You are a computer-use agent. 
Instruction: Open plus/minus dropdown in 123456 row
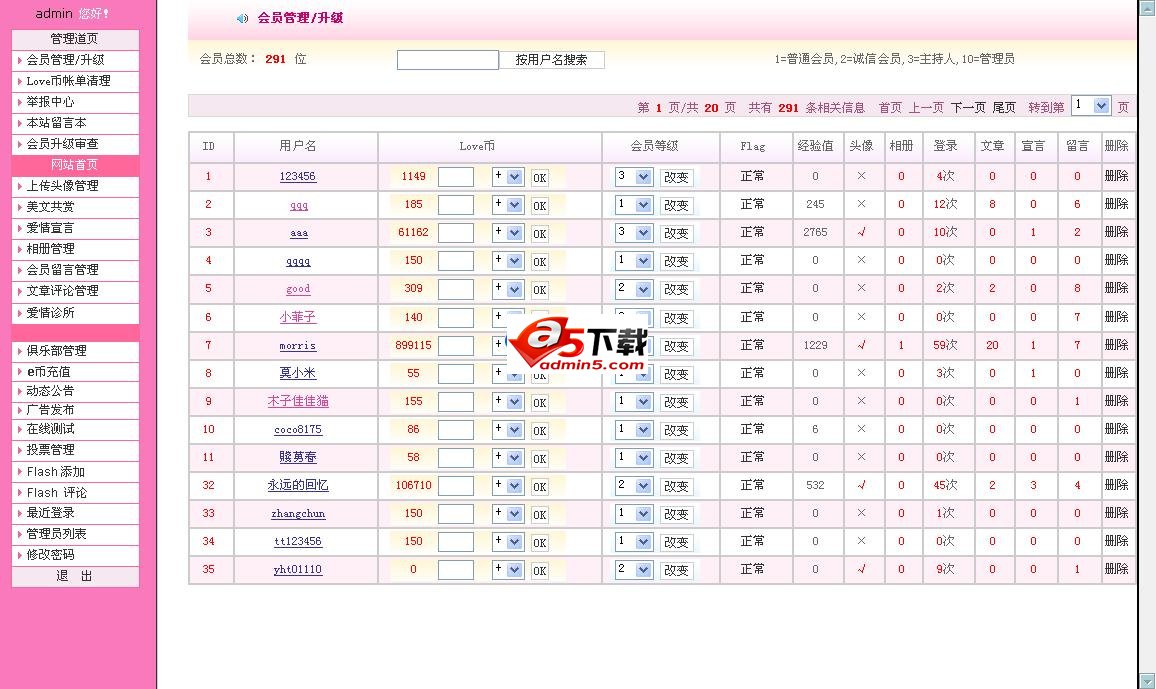[x=508, y=177]
